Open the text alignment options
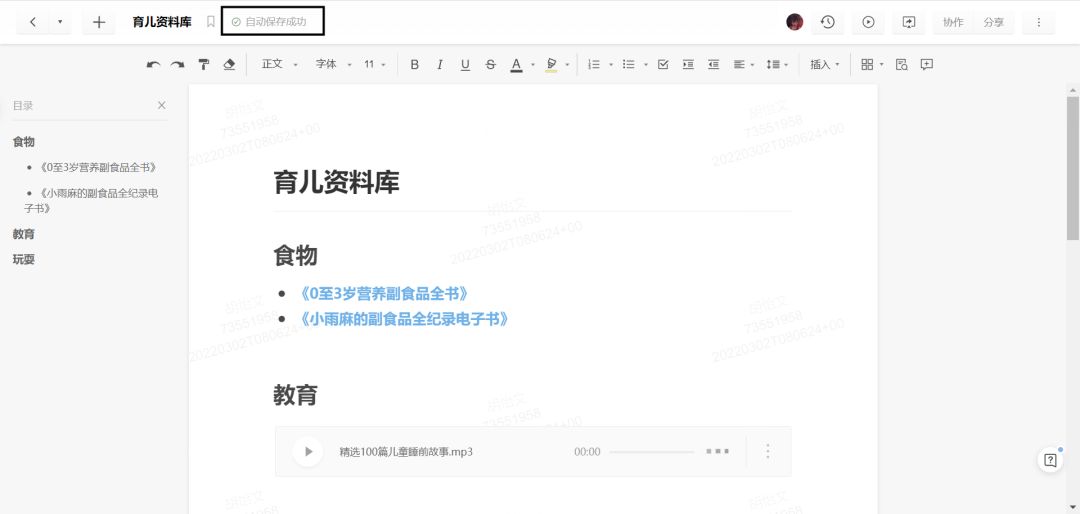This screenshot has height=514, width=1080. coord(743,64)
